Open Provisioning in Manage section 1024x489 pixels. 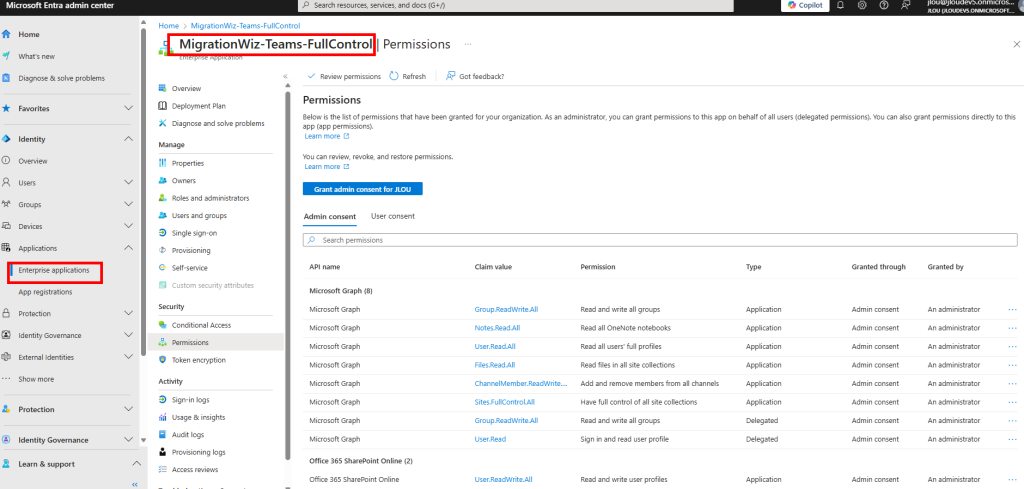click(x=191, y=250)
